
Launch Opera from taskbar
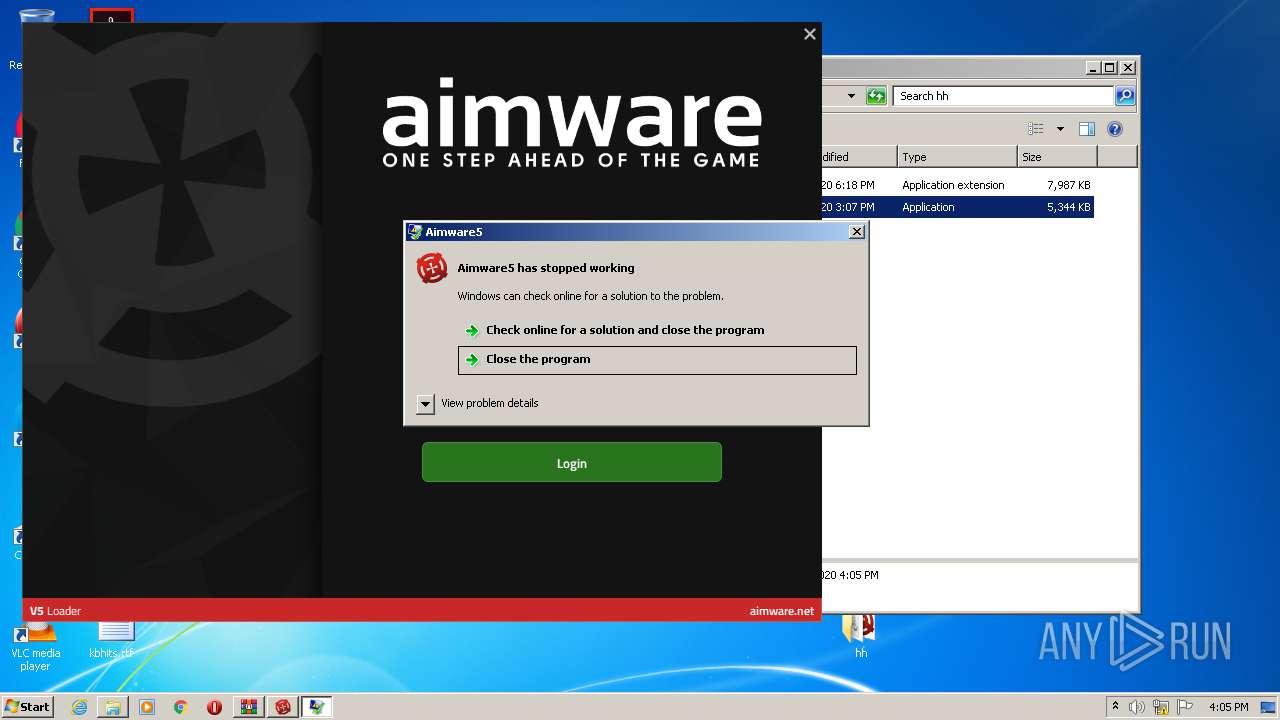[x=214, y=707]
